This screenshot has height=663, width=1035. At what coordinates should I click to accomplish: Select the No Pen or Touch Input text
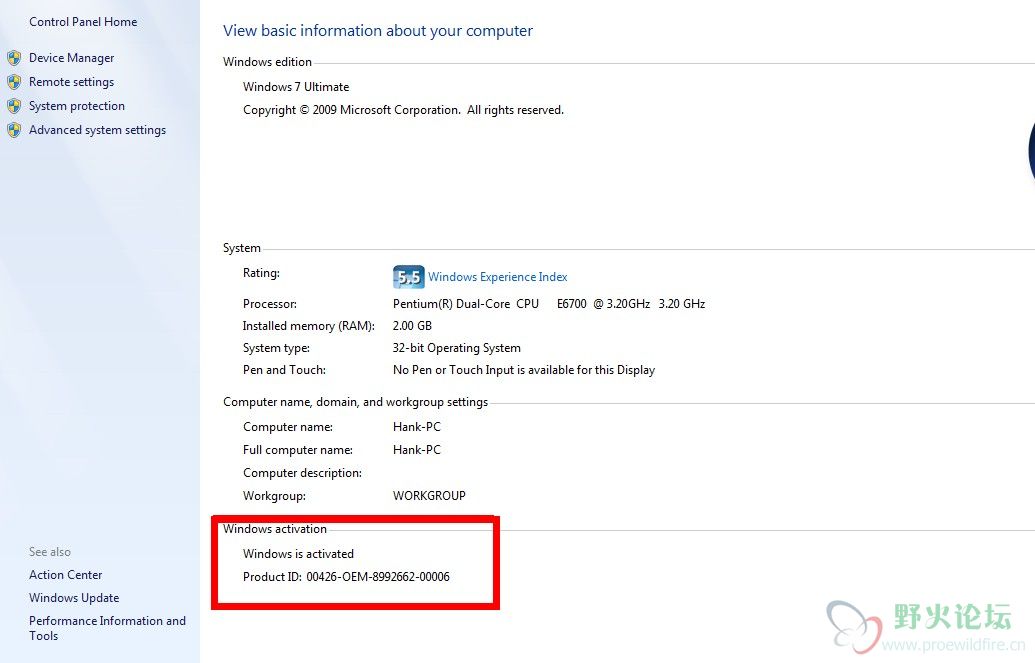tap(524, 370)
